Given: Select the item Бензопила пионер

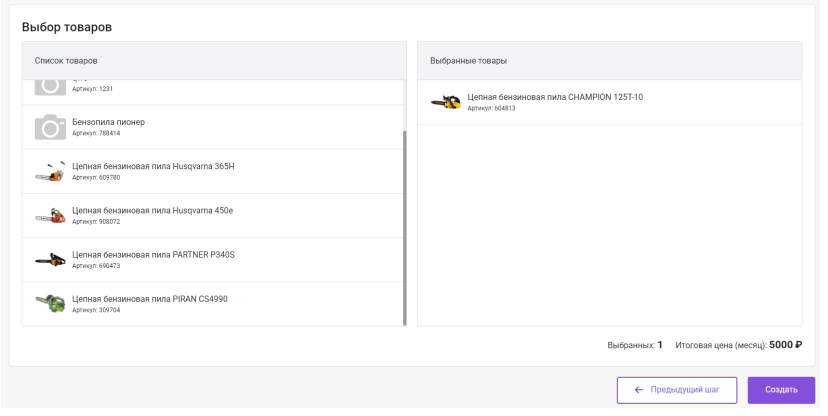Looking at the screenshot, I should click(212, 127).
